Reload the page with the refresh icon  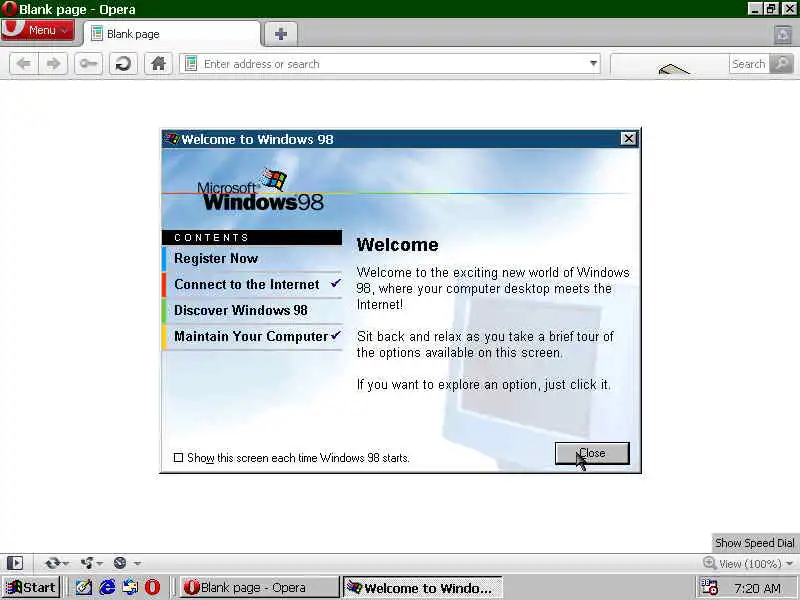pos(123,64)
